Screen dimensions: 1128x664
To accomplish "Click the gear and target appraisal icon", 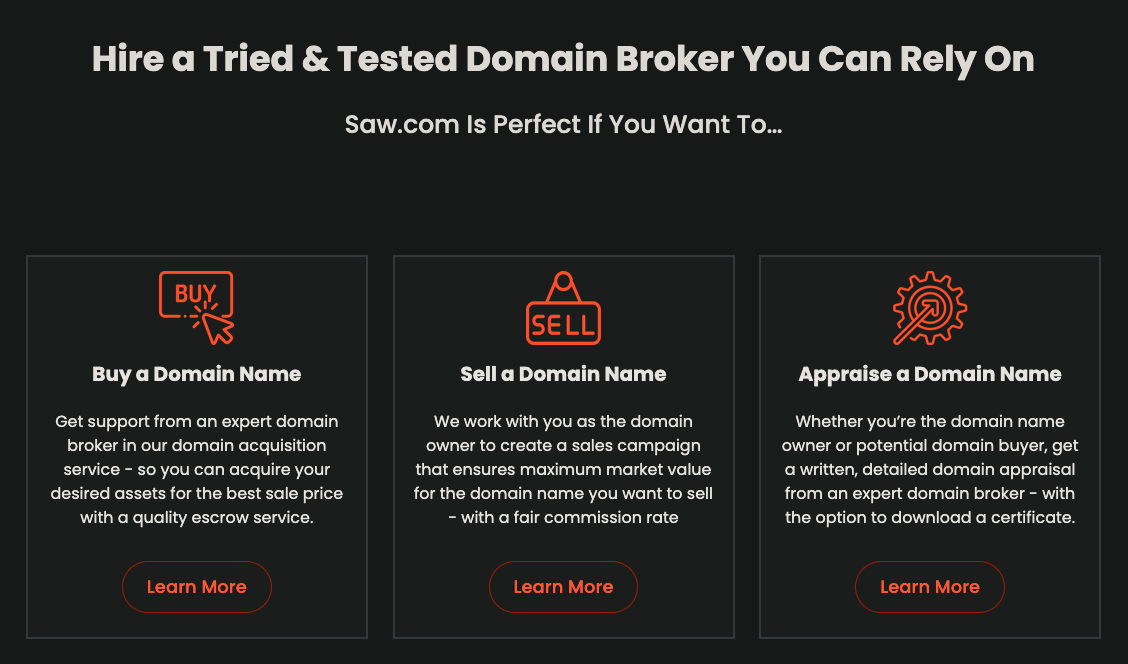I will click(x=929, y=308).
